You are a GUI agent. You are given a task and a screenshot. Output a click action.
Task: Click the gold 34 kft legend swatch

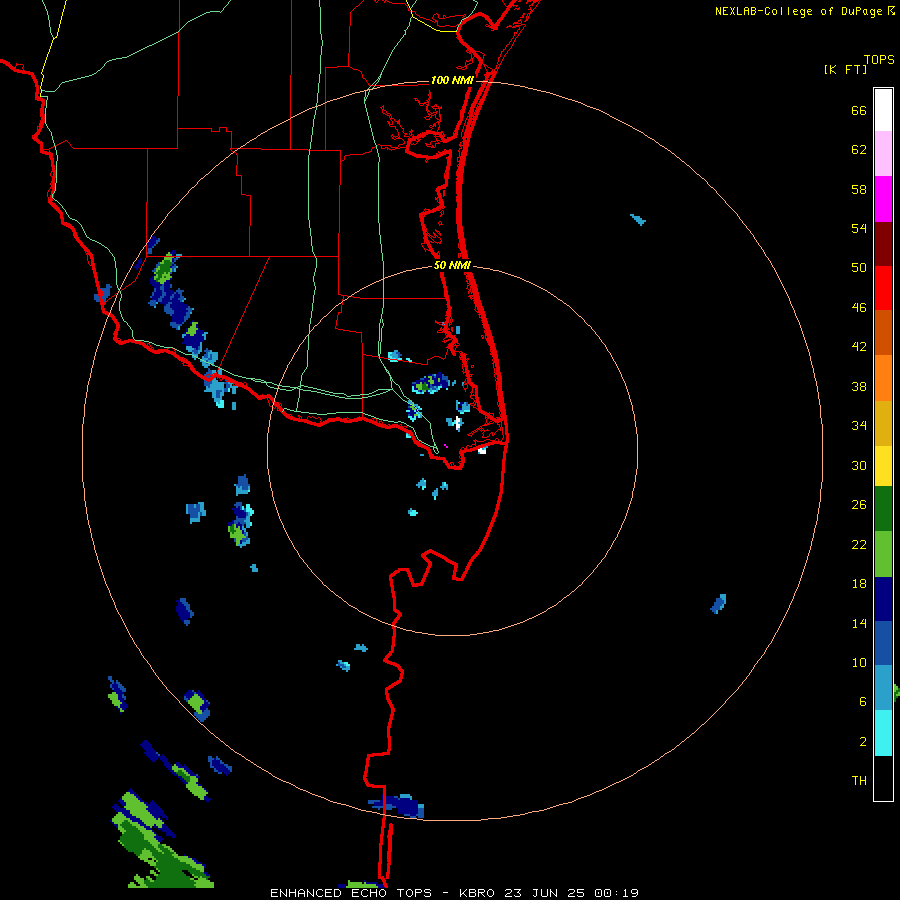[883, 423]
